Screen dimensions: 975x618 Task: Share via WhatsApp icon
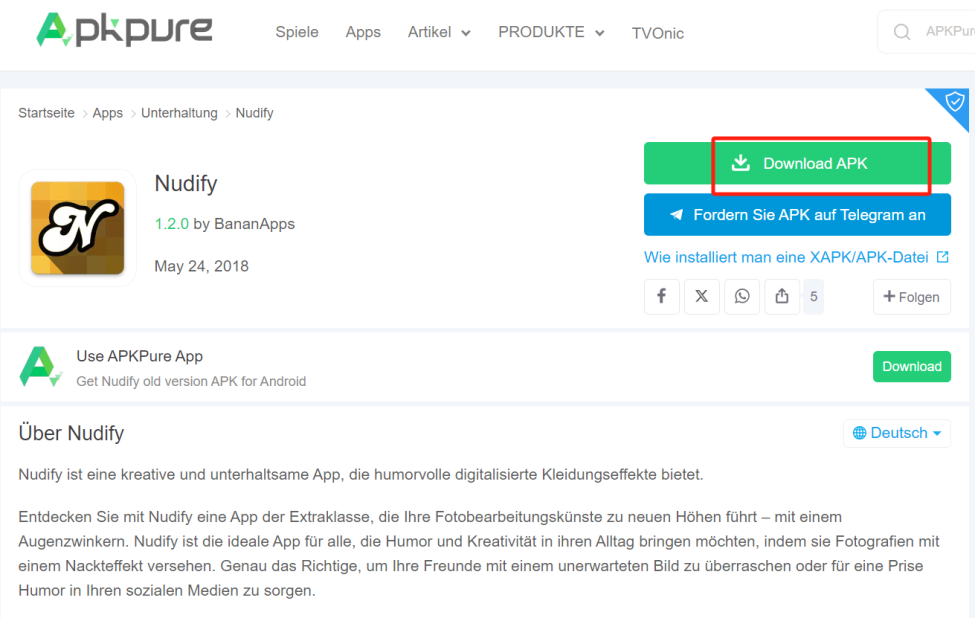click(x=742, y=297)
